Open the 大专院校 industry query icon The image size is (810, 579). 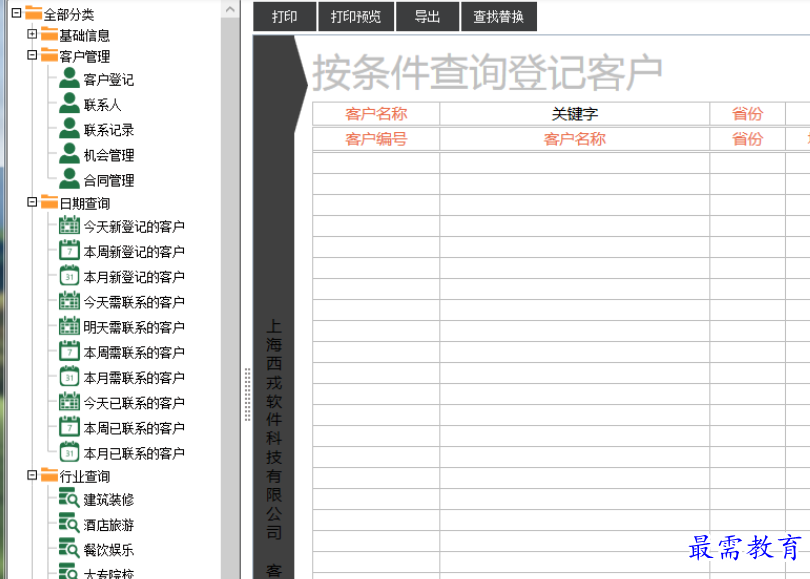(66, 572)
